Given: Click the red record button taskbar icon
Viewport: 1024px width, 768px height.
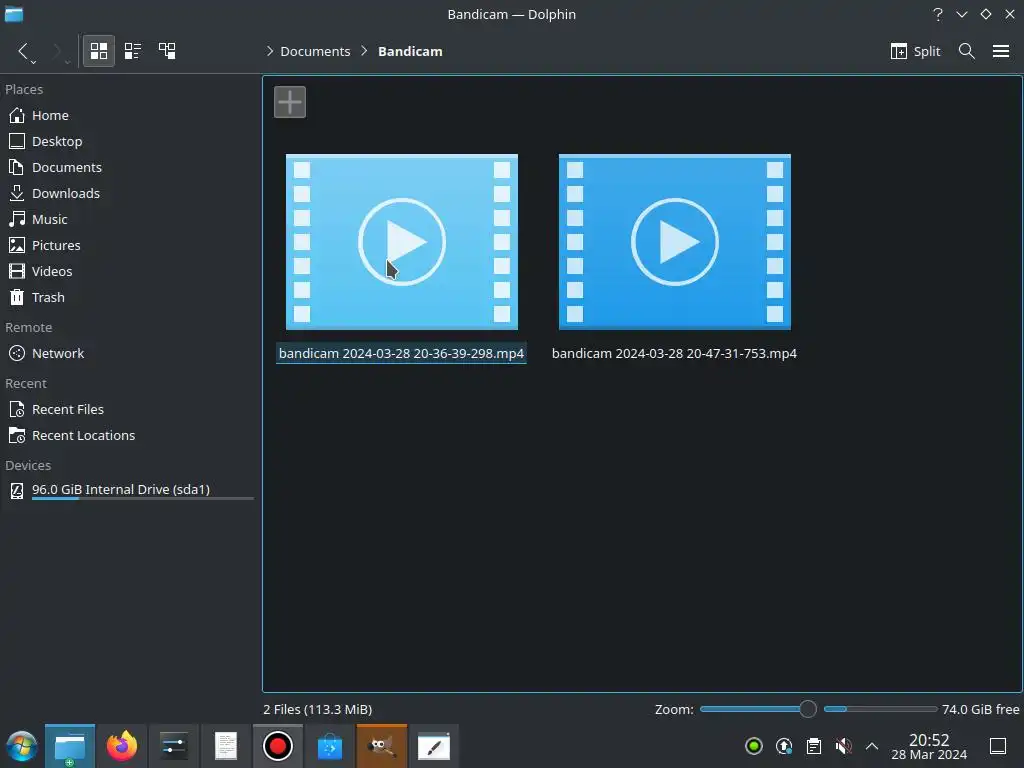Looking at the screenshot, I should pos(278,746).
